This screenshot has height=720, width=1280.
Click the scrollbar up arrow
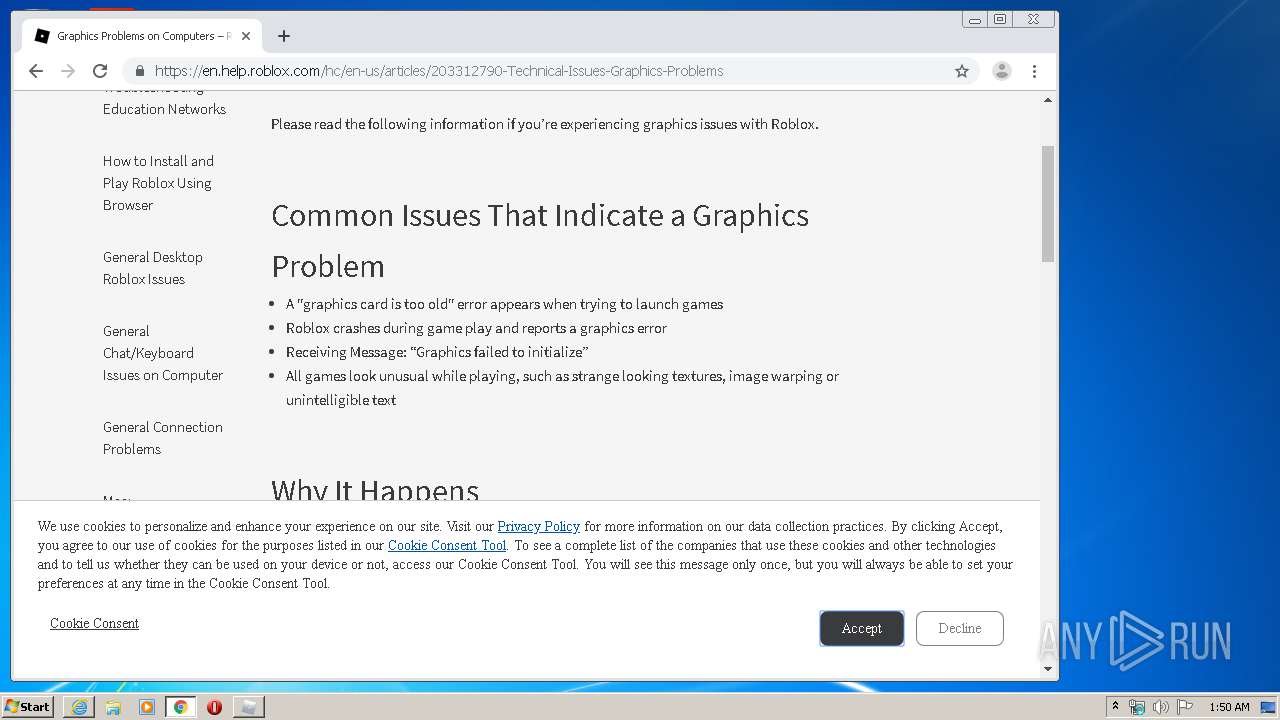click(1048, 100)
